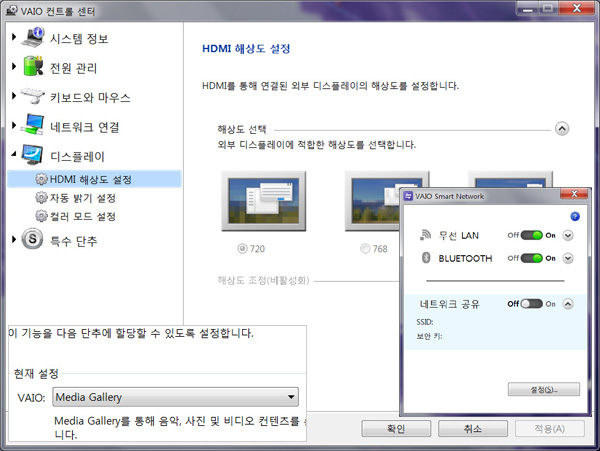Click the 보안 키: label
This screenshot has width=600, height=451.
(429, 336)
